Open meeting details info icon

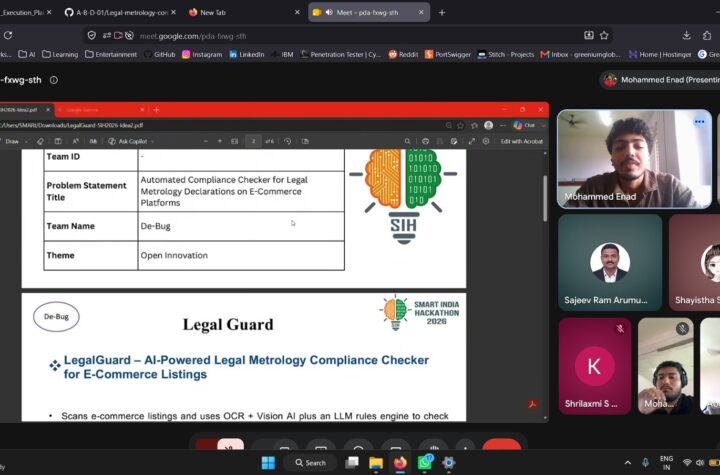click(x=54, y=80)
